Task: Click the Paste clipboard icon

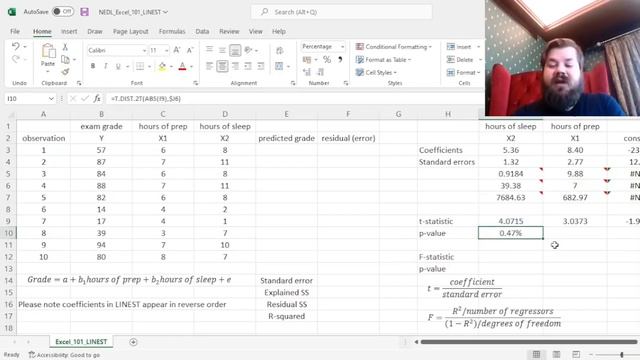Action: point(48,51)
